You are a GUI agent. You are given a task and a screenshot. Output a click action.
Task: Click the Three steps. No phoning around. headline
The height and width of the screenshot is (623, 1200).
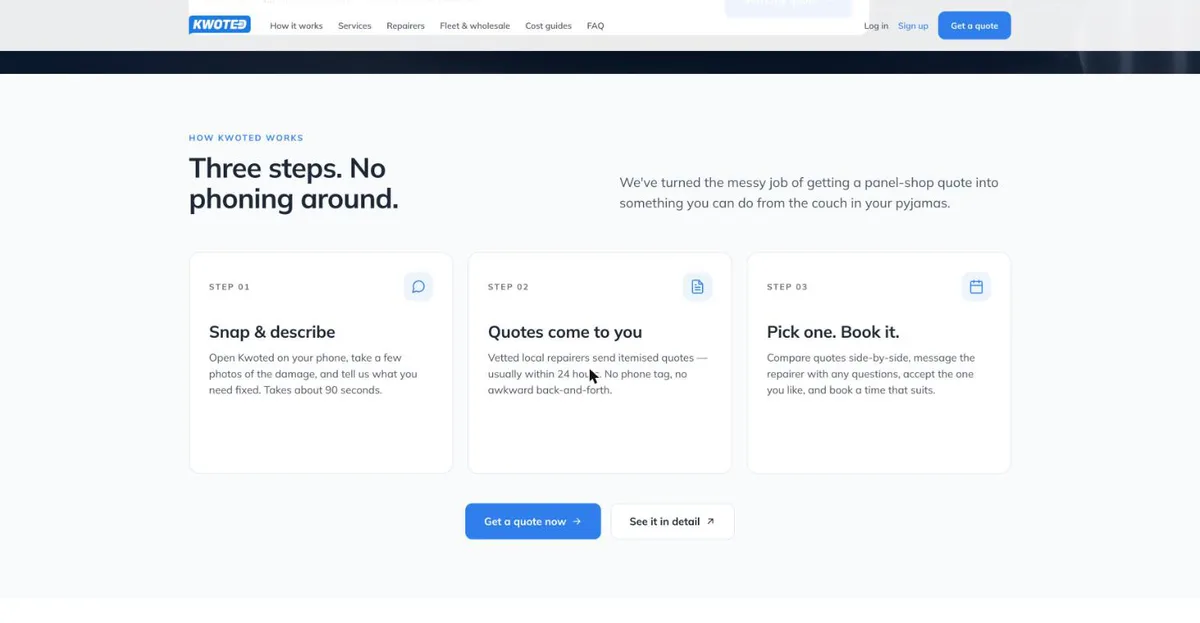pyautogui.click(x=294, y=183)
